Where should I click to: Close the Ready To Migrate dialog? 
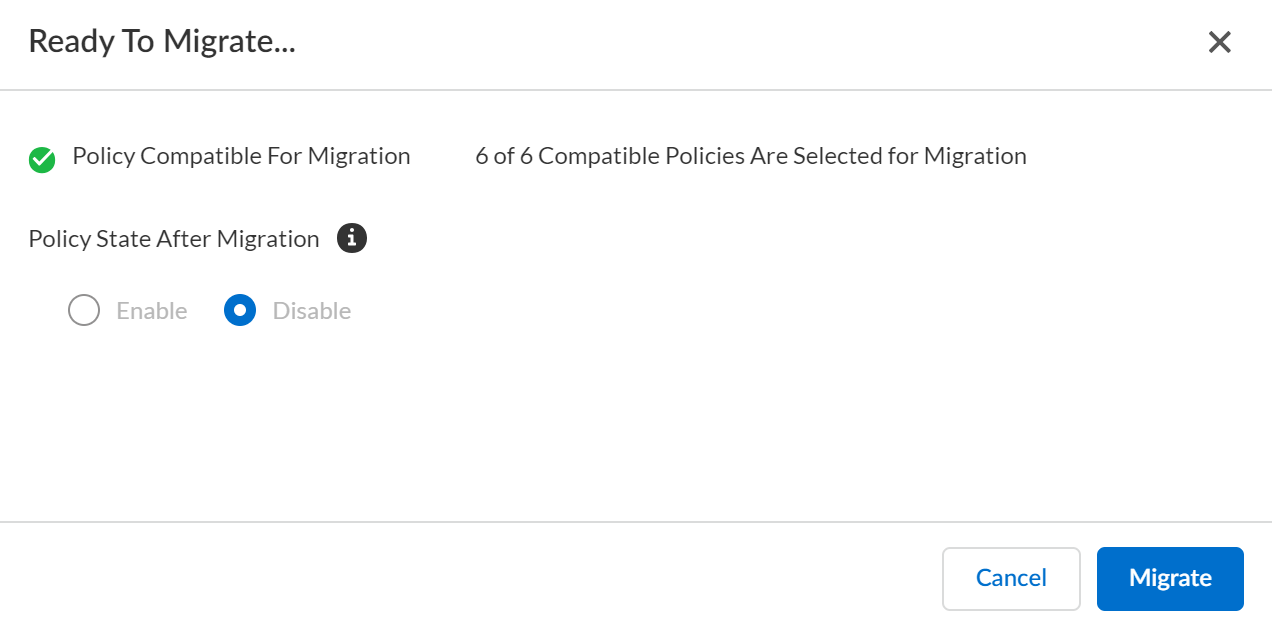click(1219, 42)
